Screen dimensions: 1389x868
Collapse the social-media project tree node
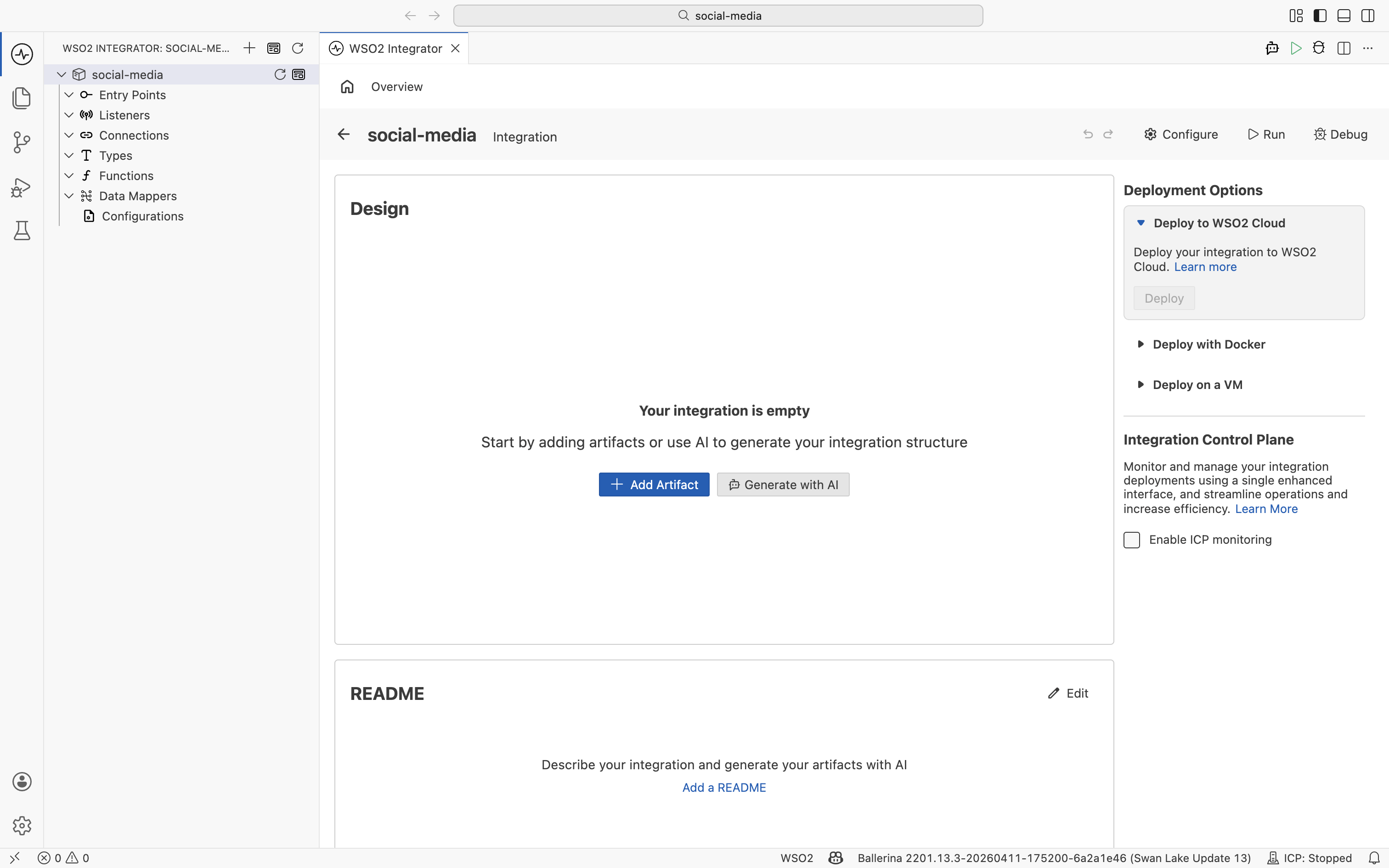[x=62, y=74]
